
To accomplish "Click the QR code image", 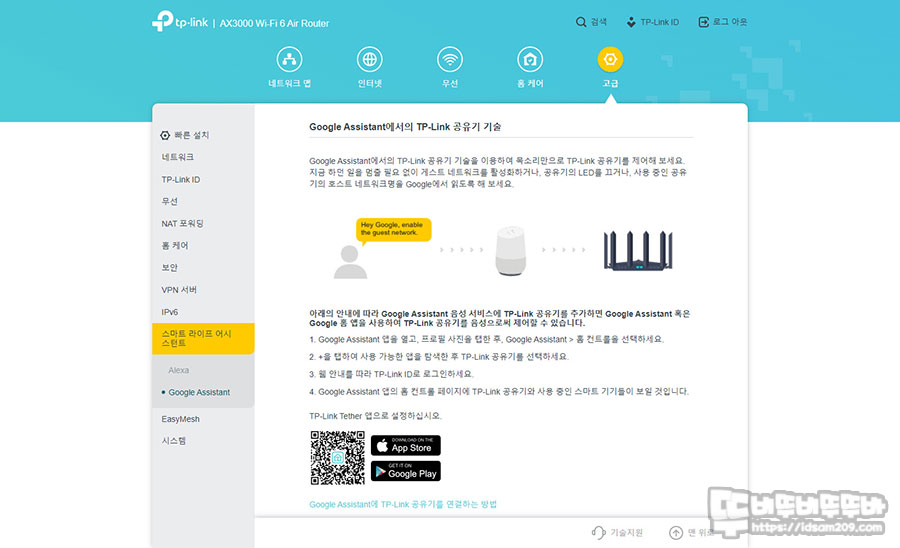I will coord(338,457).
